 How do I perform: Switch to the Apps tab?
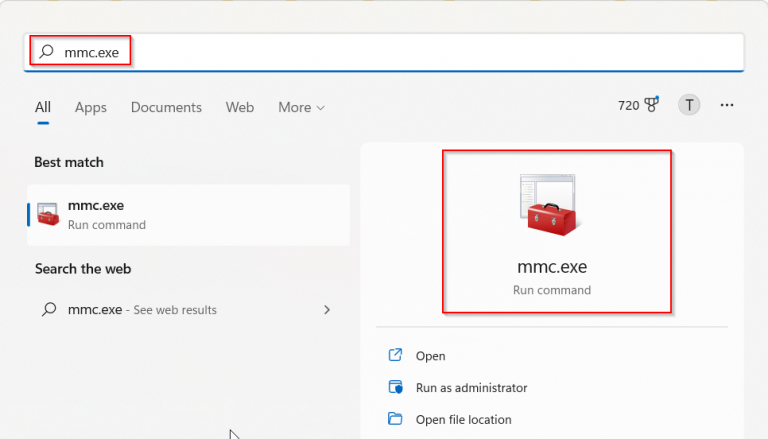tap(91, 107)
